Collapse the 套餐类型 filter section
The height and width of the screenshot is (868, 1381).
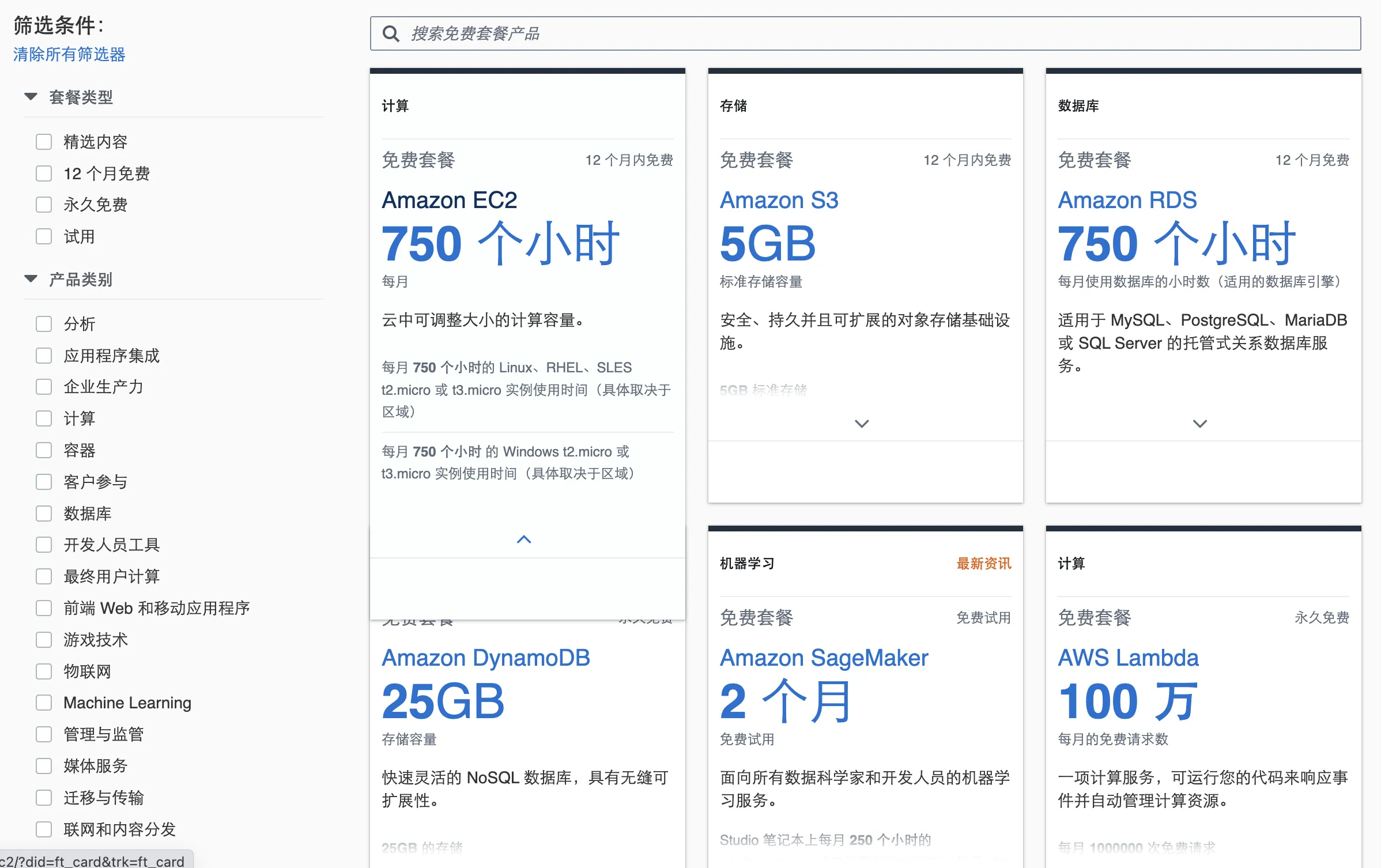(31, 97)
